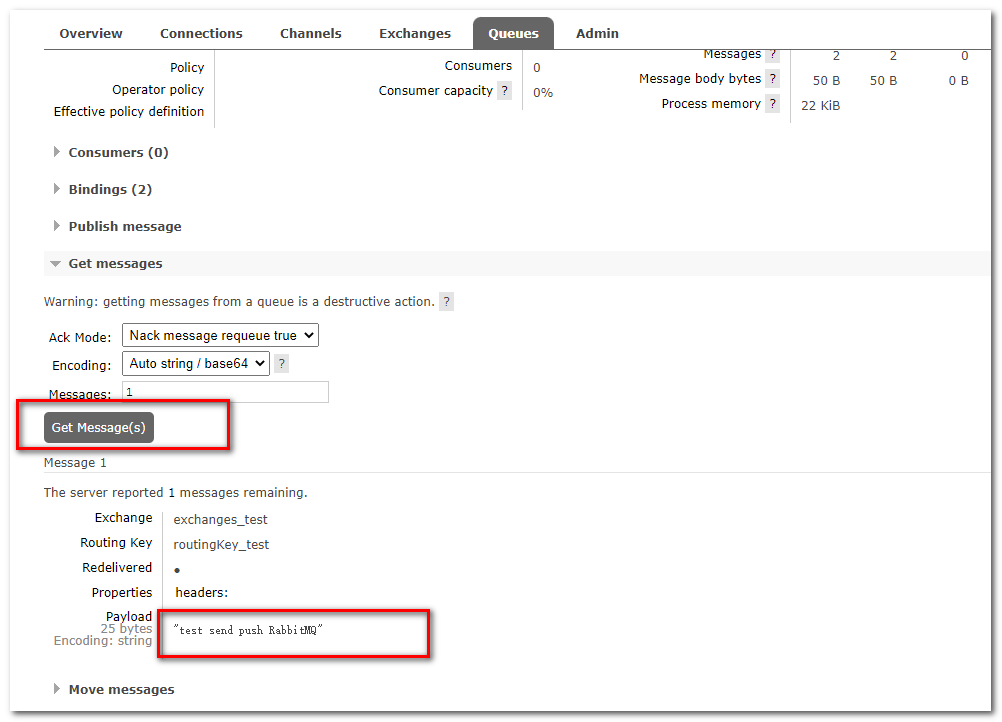Open the Connections tab
This screenshot has width=1002, height=722.
coord(201,33)
